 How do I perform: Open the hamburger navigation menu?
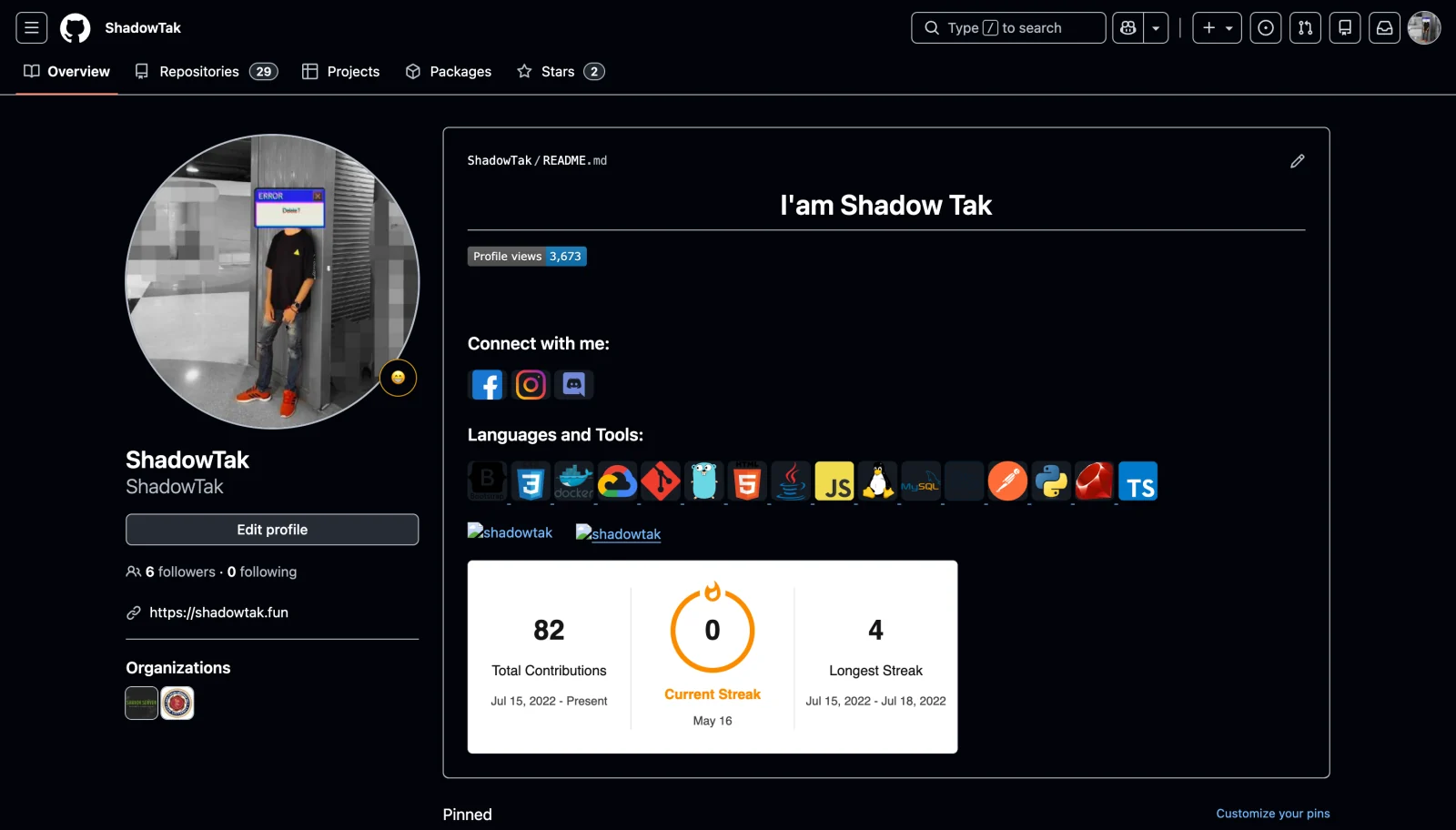[x=31, y=28]
